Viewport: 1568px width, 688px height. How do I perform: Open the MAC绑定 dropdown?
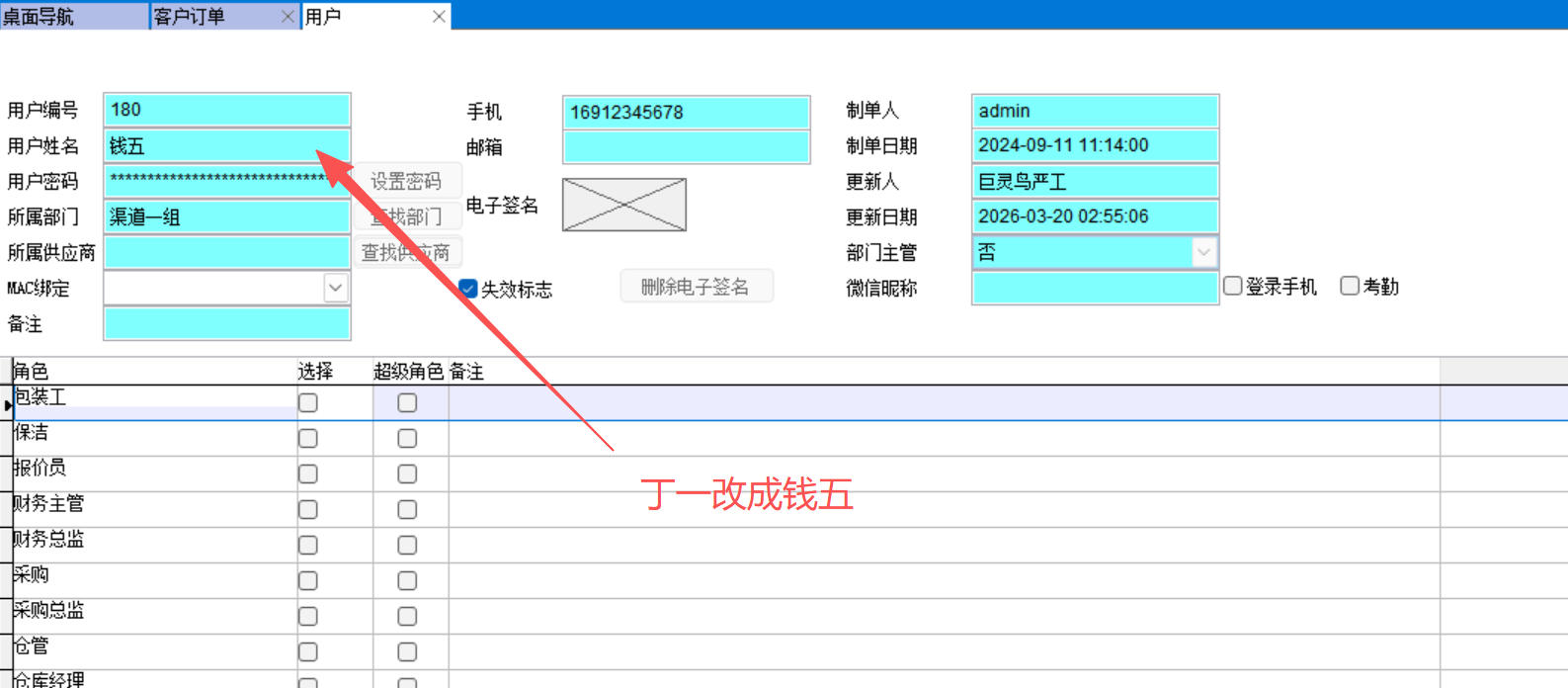pos(336,288)
